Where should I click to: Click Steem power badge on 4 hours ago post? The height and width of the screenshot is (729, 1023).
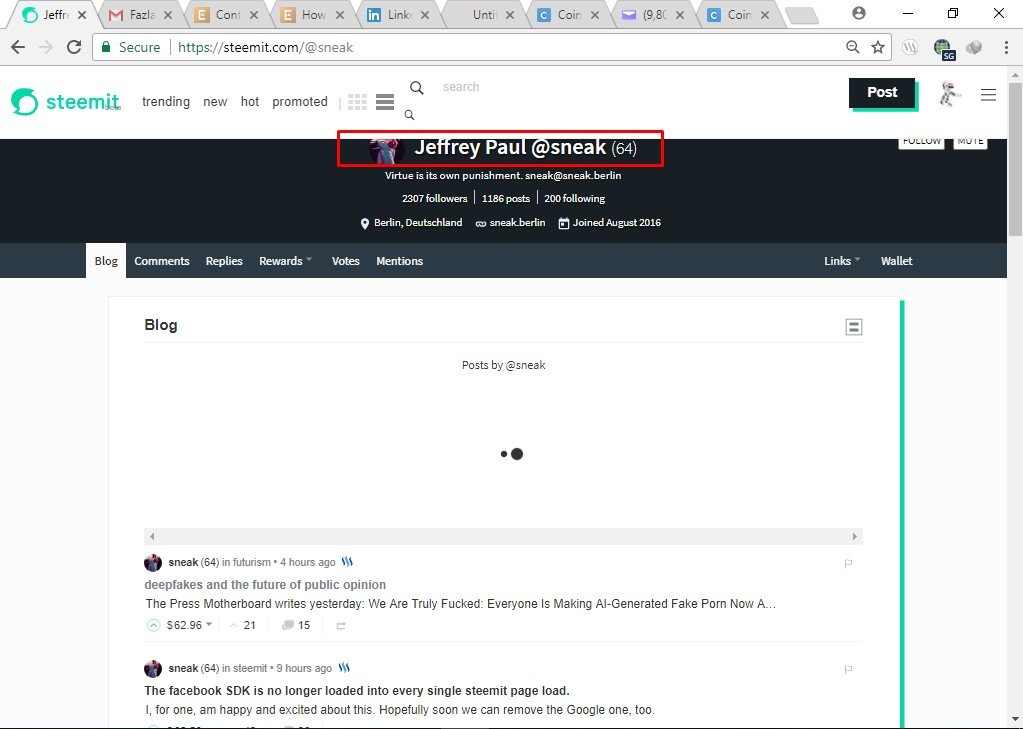coord(346,562)
